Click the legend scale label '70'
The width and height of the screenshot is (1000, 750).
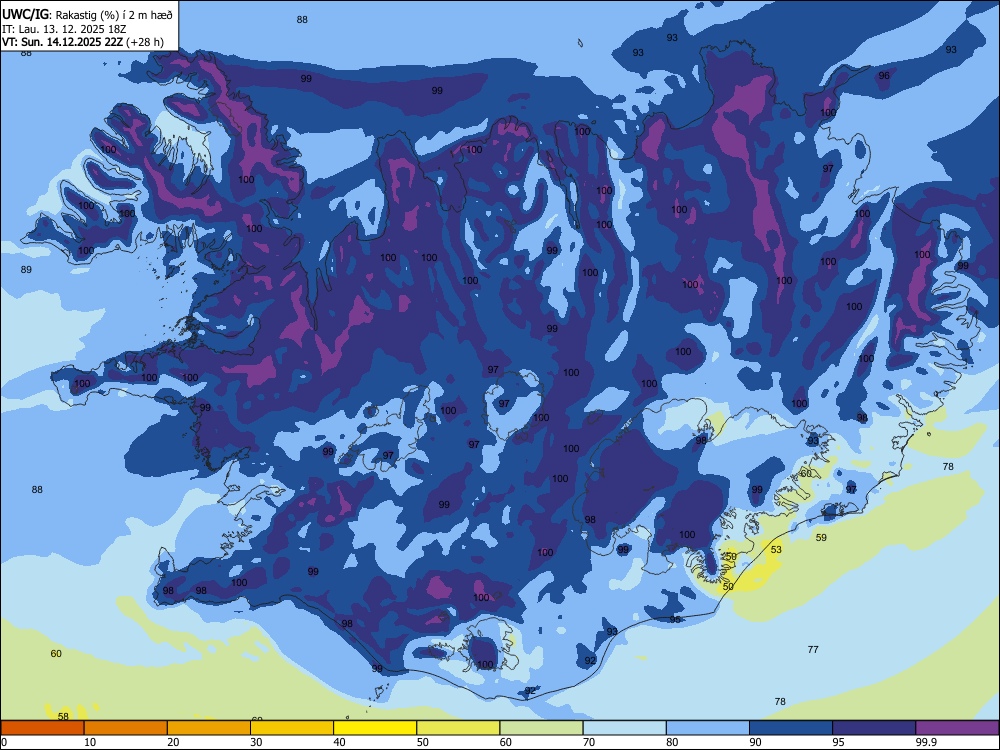pos(589,742)
